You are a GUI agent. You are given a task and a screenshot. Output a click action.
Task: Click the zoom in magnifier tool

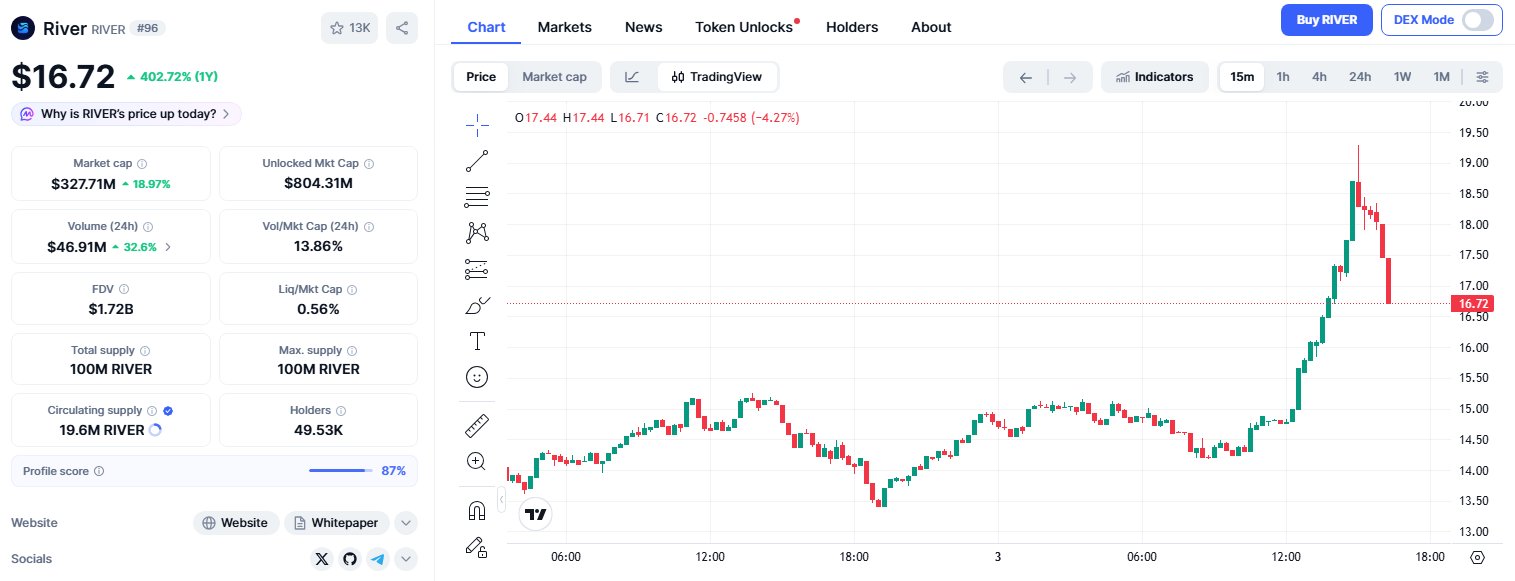click(477, 461)
